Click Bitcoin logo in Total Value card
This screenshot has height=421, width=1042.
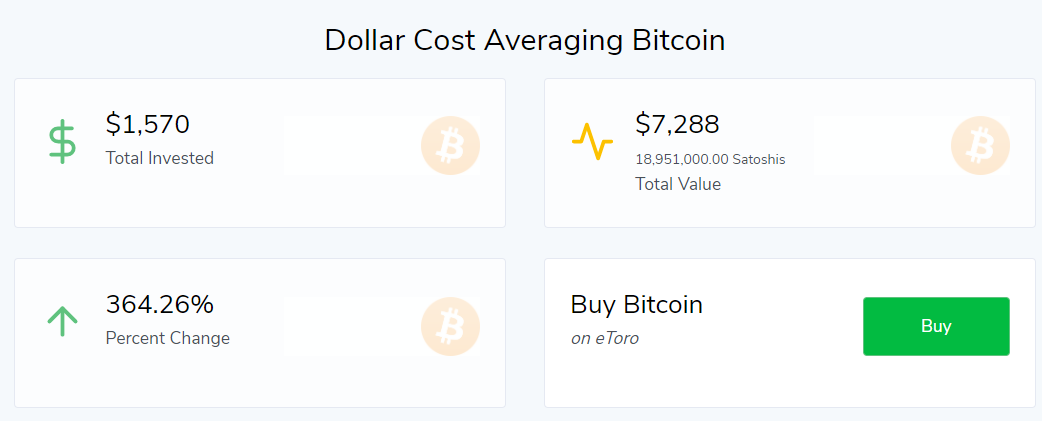click(x=980, y=145)
